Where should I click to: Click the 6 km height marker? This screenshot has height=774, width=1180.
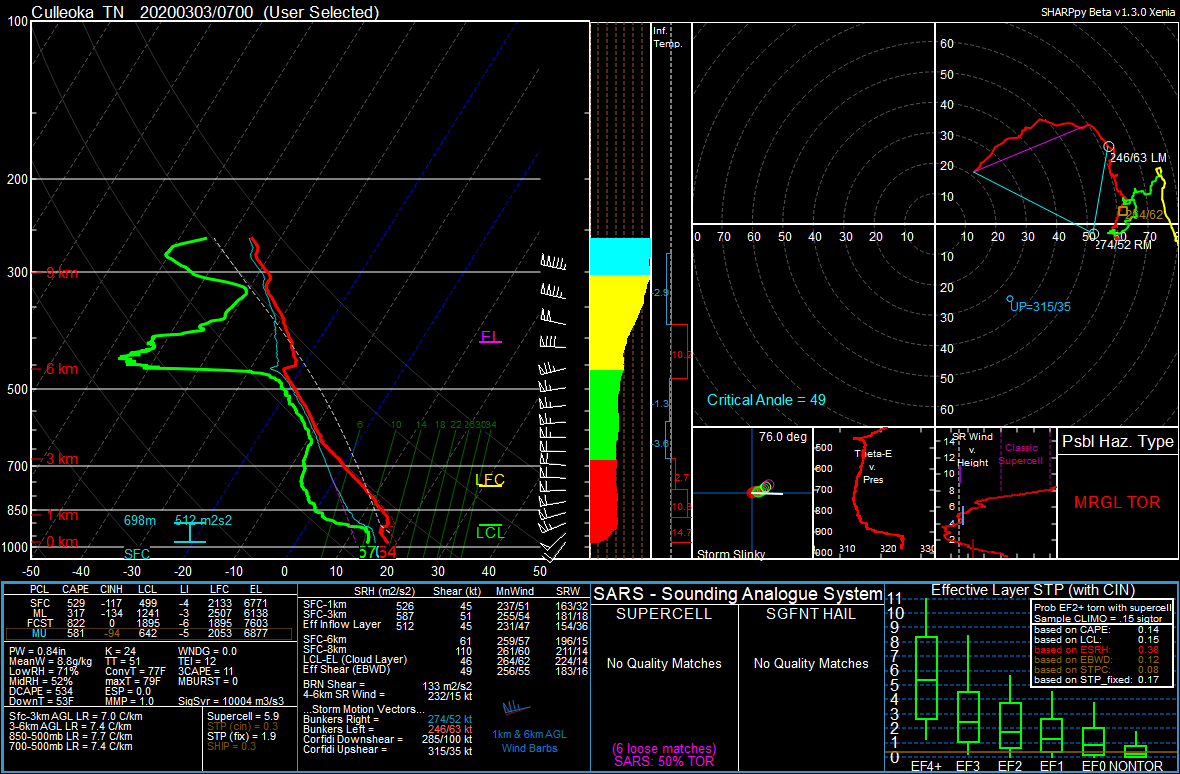[x=56, y=369]
